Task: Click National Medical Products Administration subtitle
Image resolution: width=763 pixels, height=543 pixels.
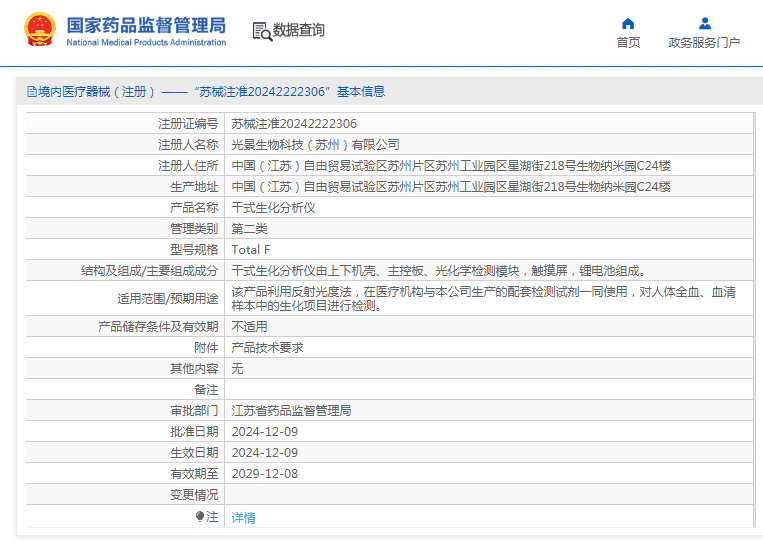Action: [146, 42]
